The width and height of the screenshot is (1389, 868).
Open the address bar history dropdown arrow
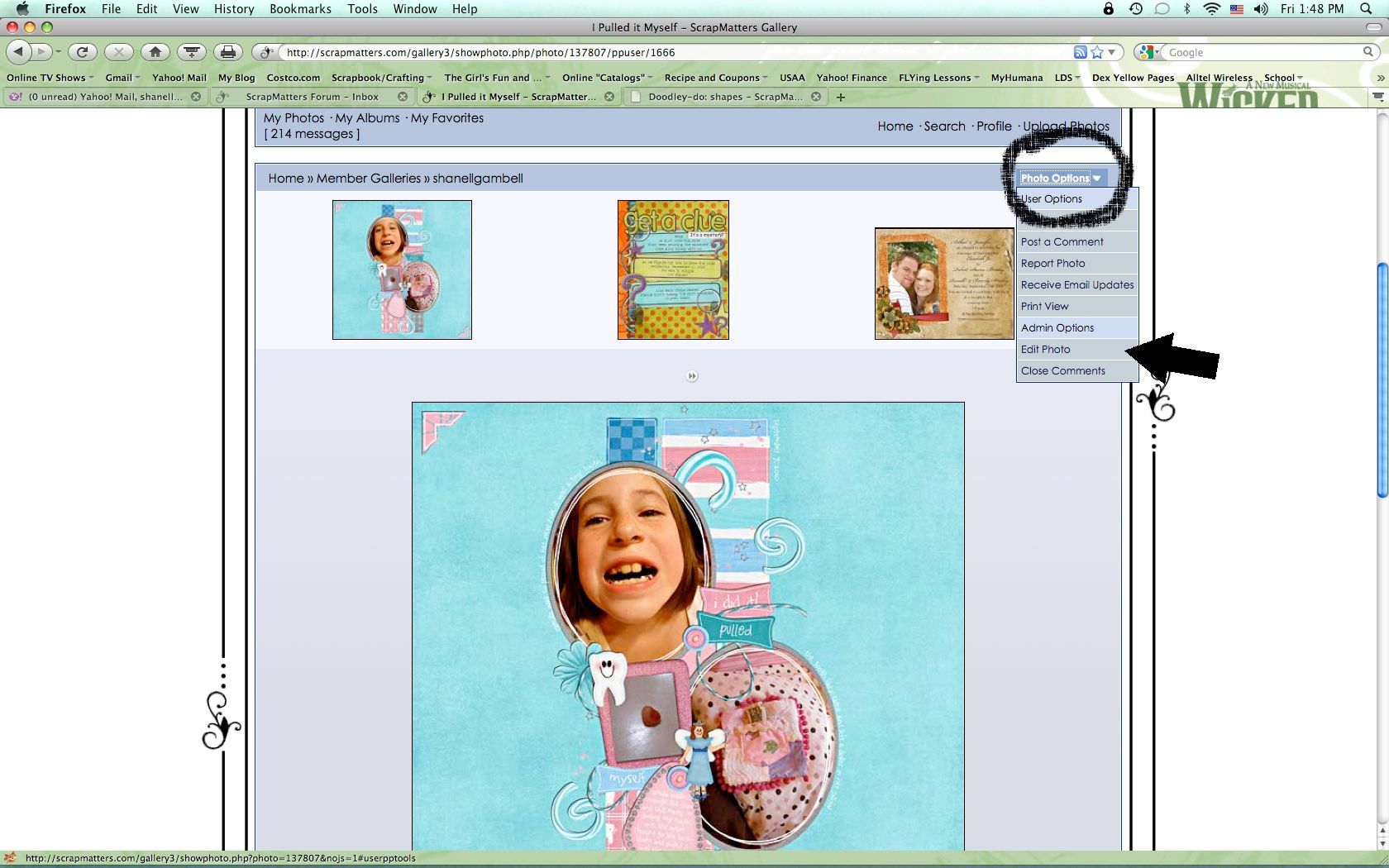(1112, 52)
